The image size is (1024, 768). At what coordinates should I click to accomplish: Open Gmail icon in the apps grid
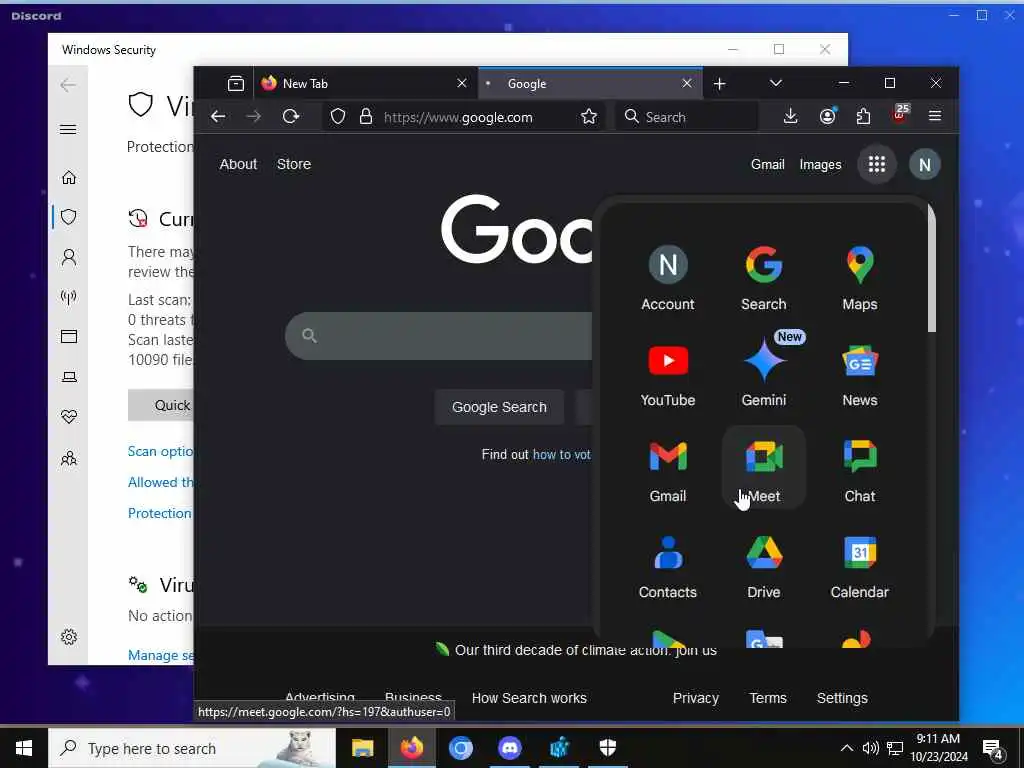click(x=667, y=471)
